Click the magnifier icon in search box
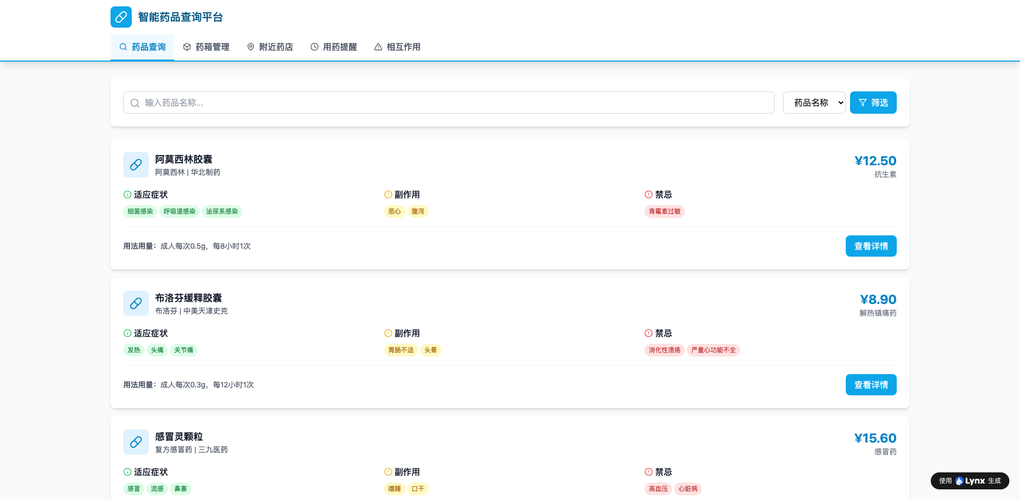 coord(135,103)
